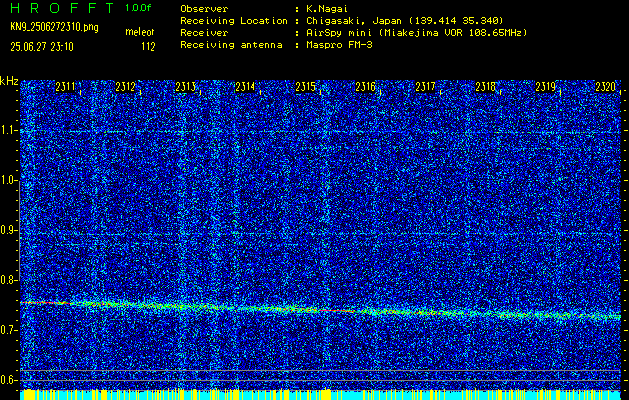Select the 1.00f version label
Viewport: 629px width, 400px height.
tap(138, 8)
